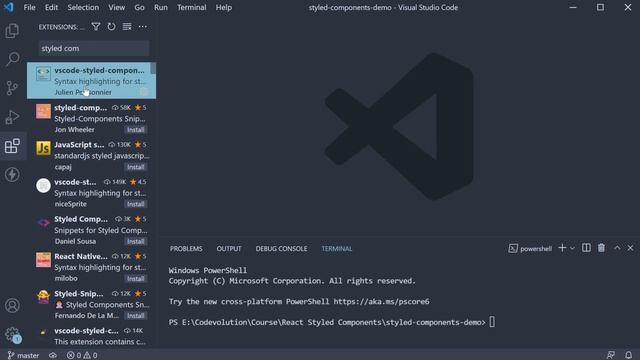Open the Explorer view in activity bar
The height and width of the screenshot is (360, 640).
pyautogui.click(x=12, y=31)
